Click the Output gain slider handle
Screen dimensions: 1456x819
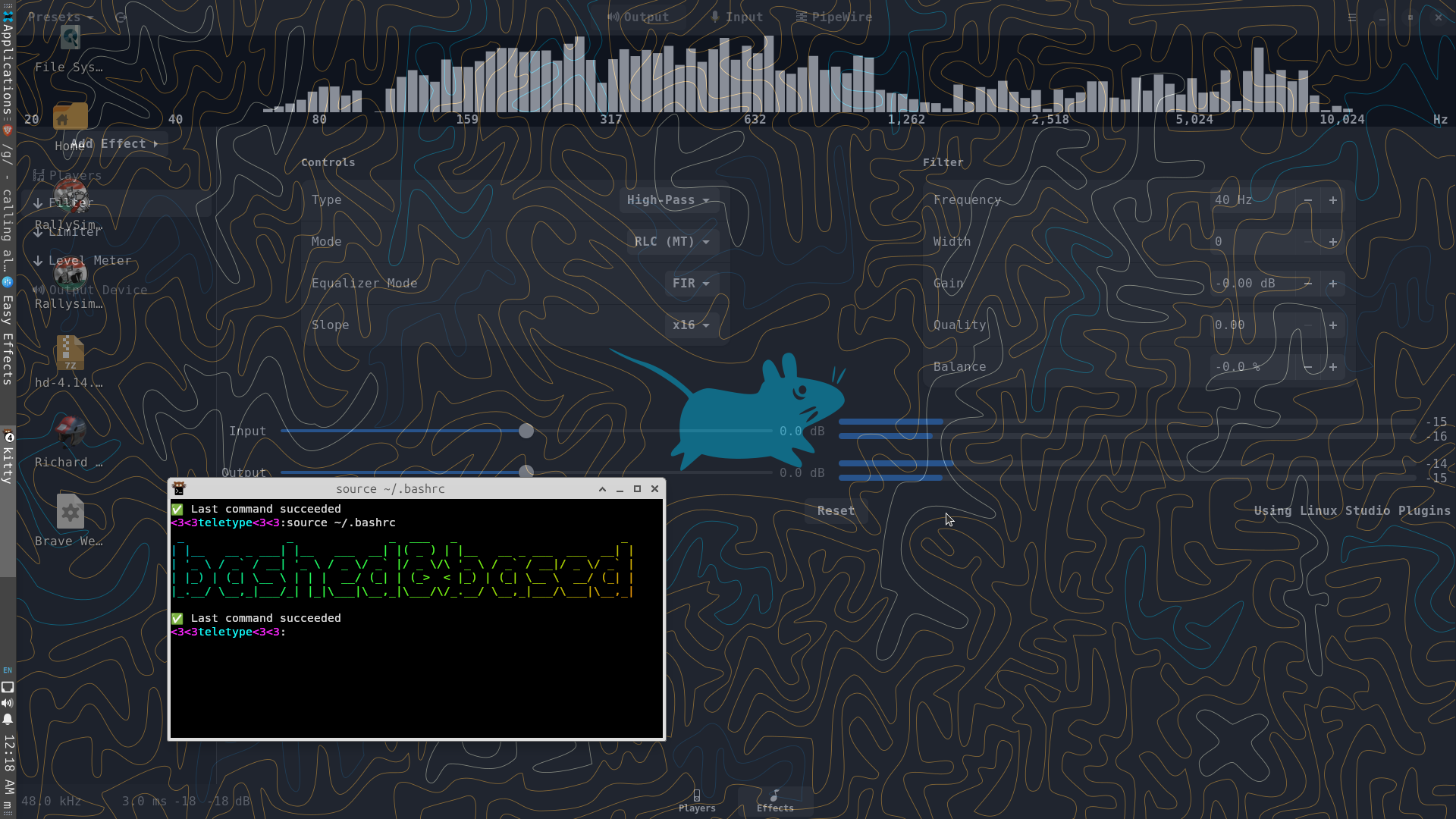tap(526, 471)
